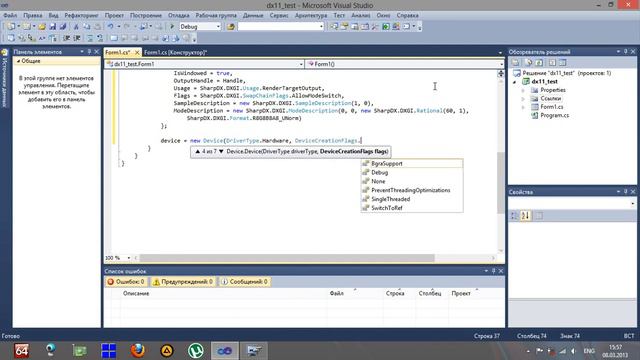Click the ENG language indicator in tray
This screenshot has width=640, height=360.
(x=589, y=351)
